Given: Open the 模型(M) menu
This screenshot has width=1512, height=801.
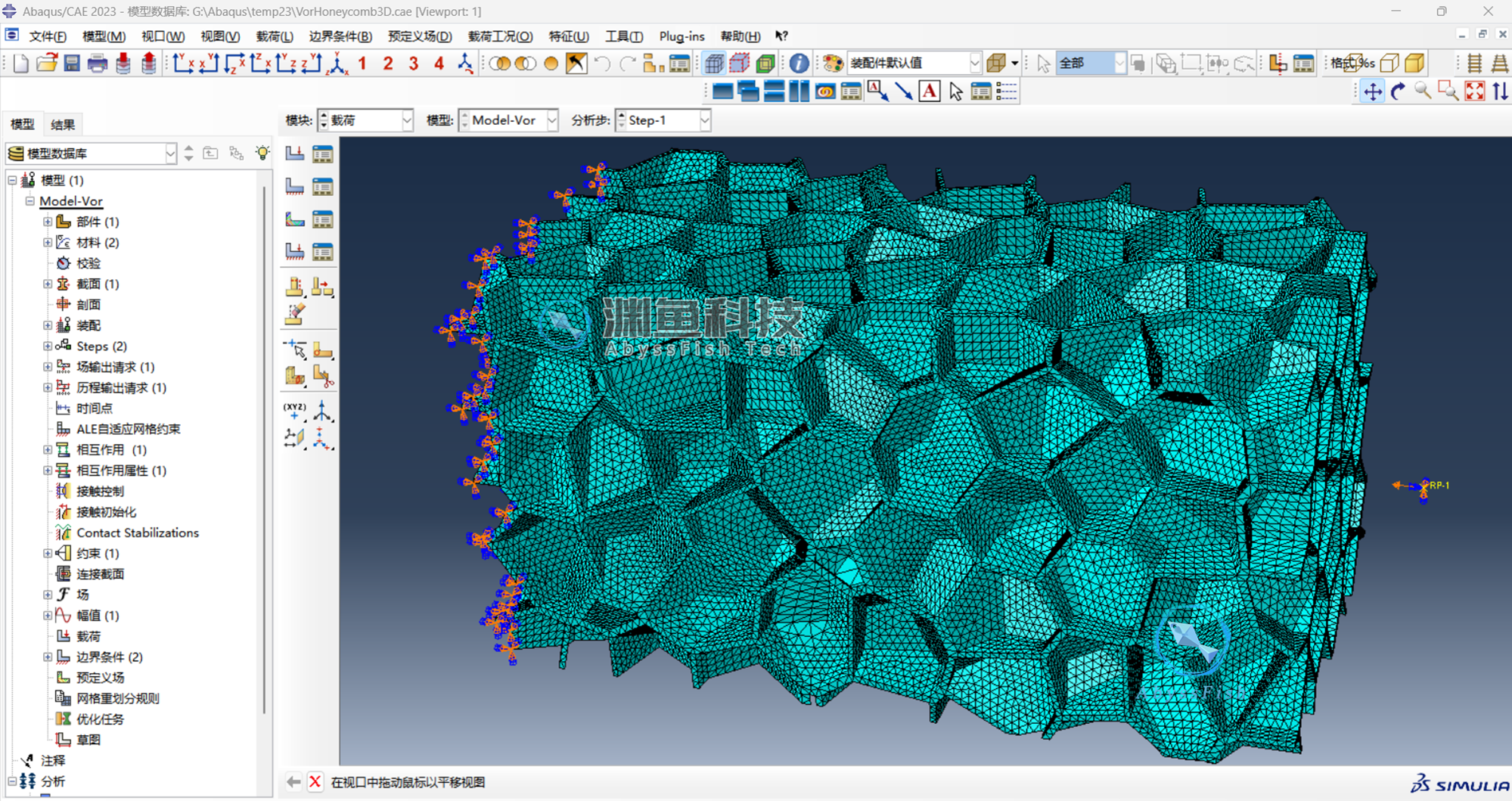Looking at the screenshot, I should pos(104,36).
